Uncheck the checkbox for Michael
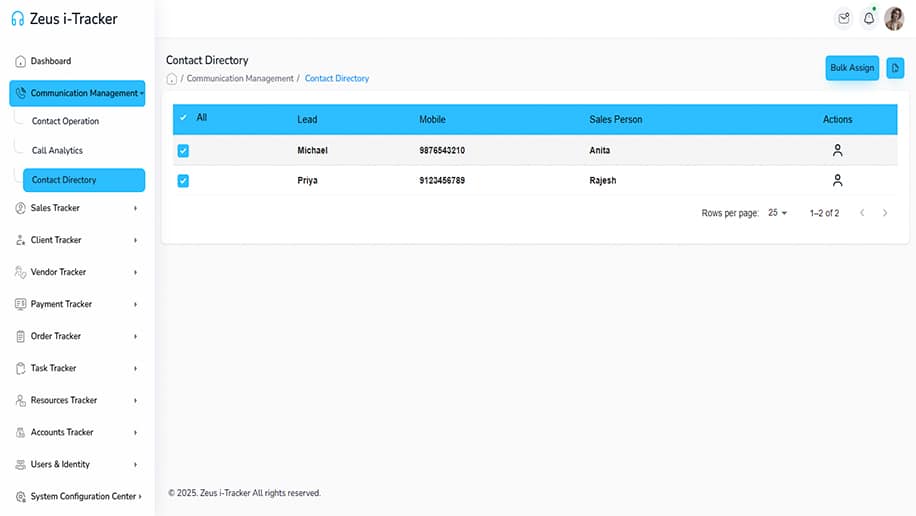Viewport: 916px width, 516px height. (183, 151)
